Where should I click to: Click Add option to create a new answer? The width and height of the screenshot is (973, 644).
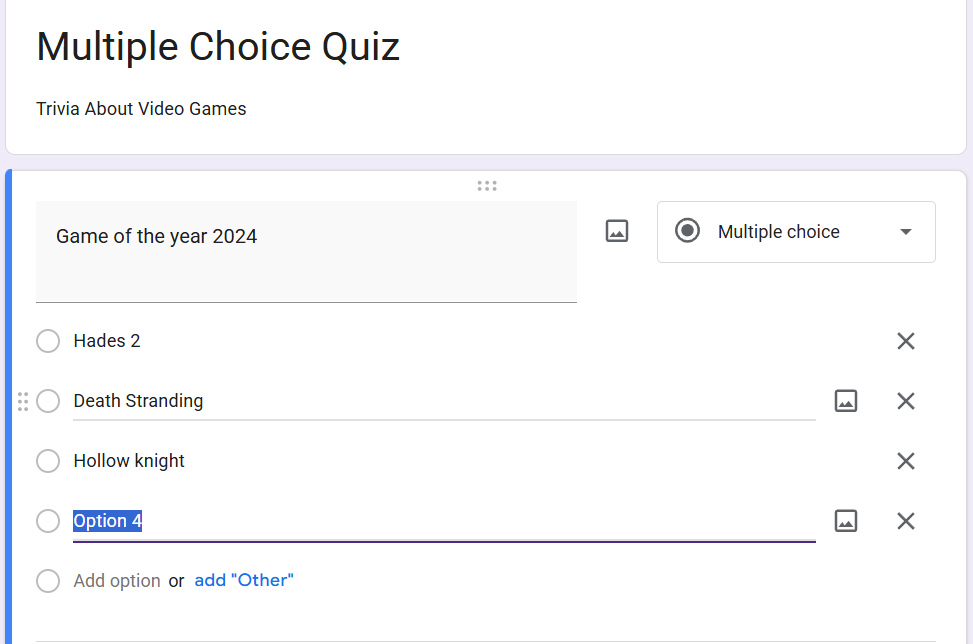(116, 580)
